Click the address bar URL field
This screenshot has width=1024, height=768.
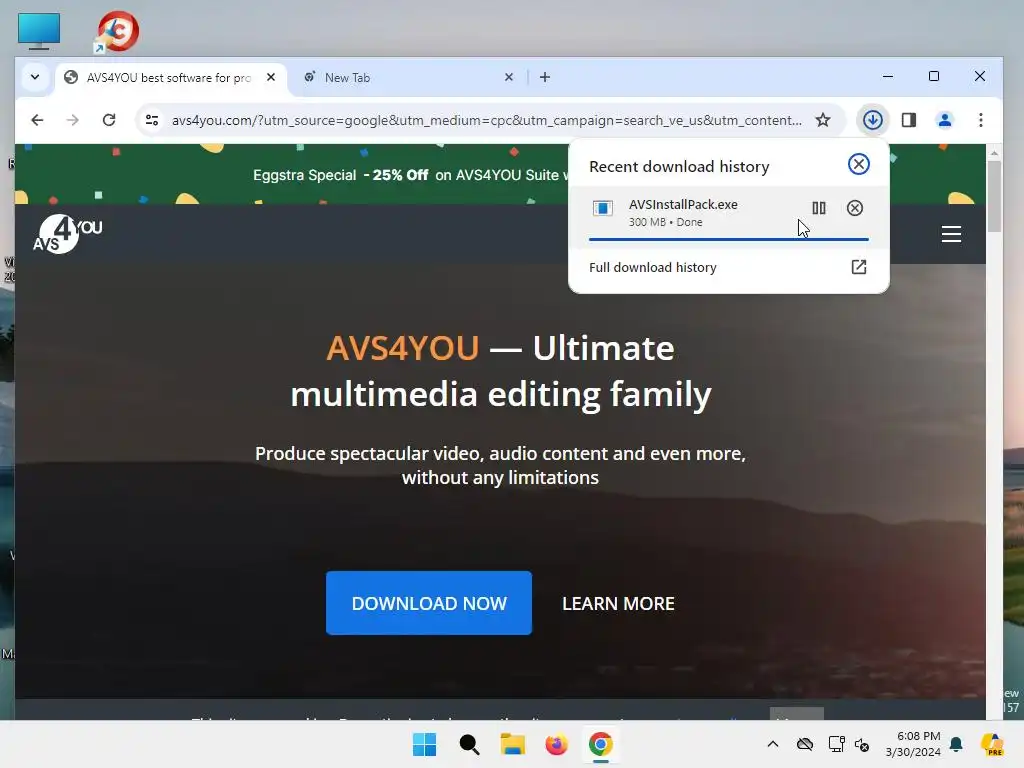(487, 120)
